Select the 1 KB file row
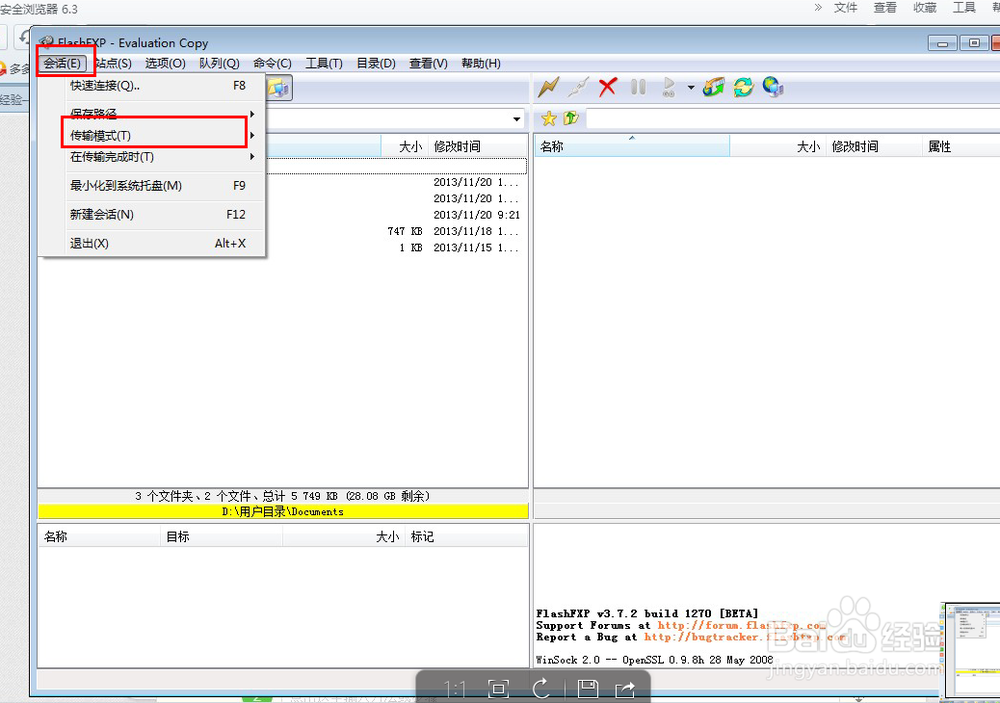This screenshot has width=1000, height=703. click(283, 248)
